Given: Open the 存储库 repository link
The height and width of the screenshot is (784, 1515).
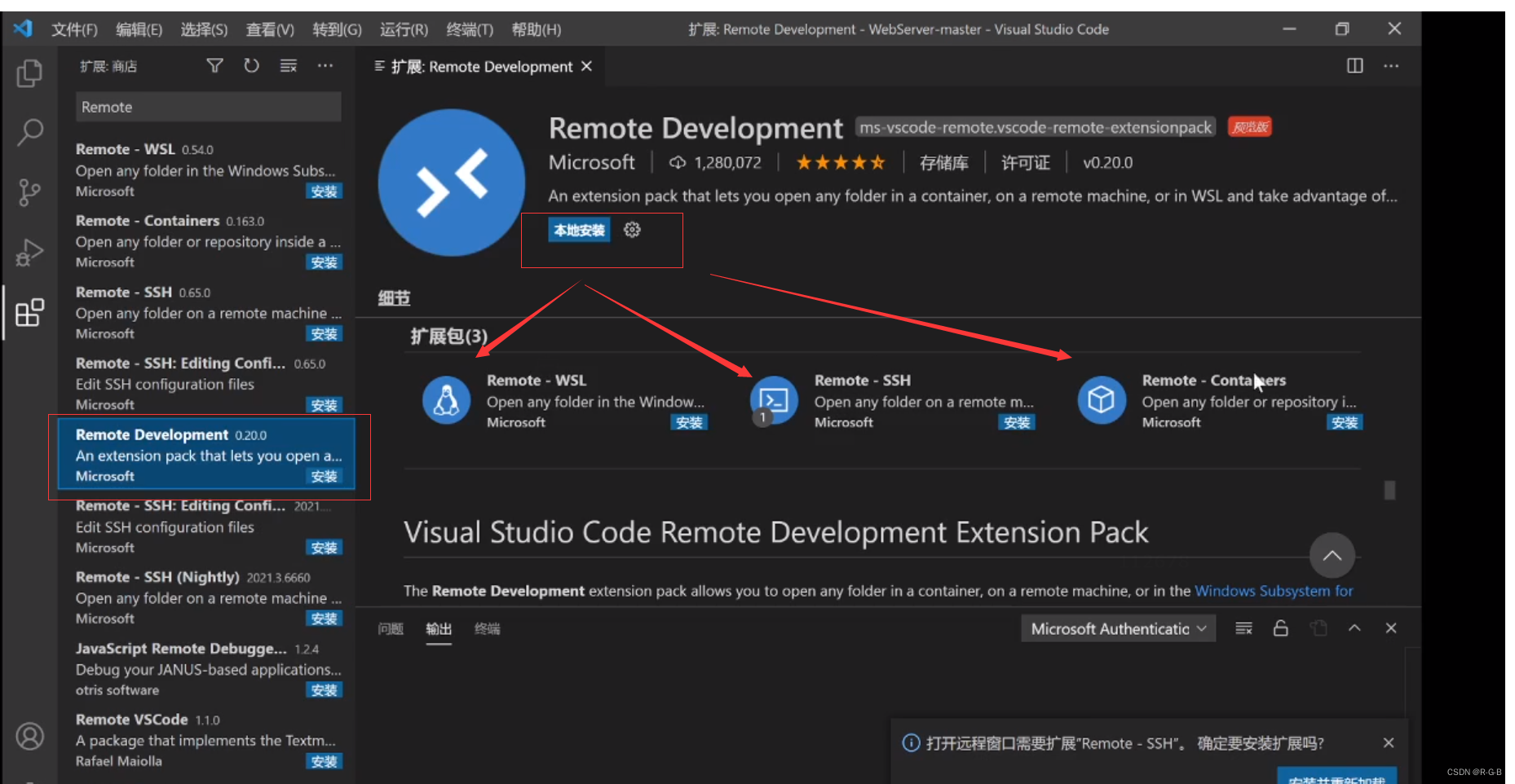Looking at the screenshot, I should click(943, 163).
